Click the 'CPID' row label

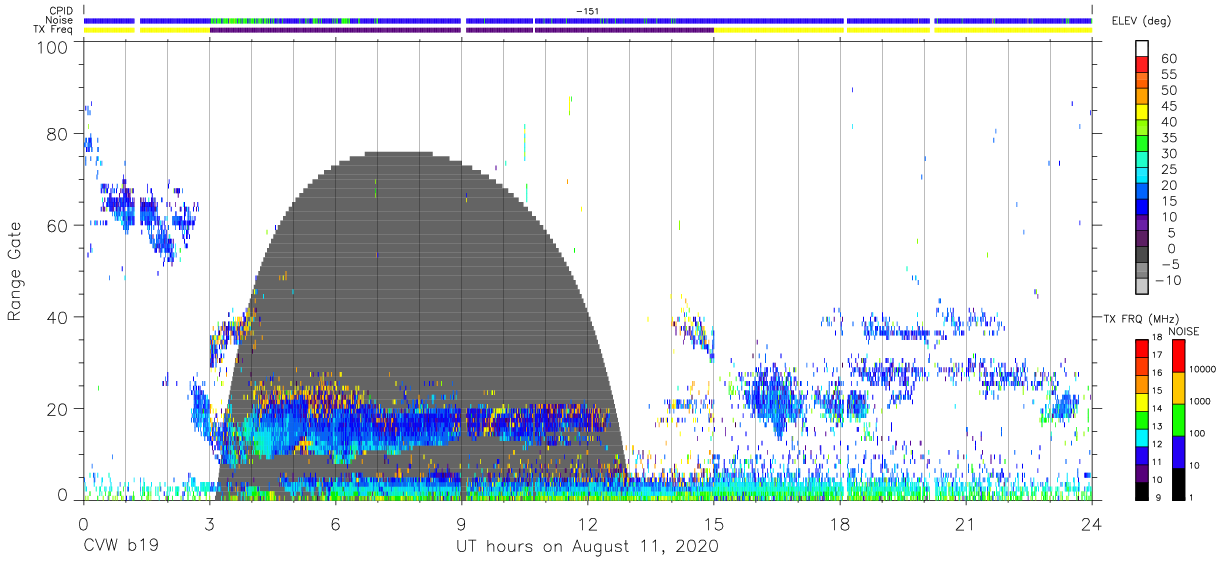[62, 10]
